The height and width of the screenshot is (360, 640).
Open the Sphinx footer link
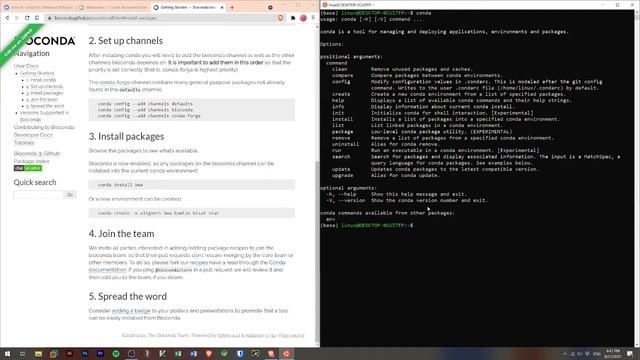pos(228,336)
